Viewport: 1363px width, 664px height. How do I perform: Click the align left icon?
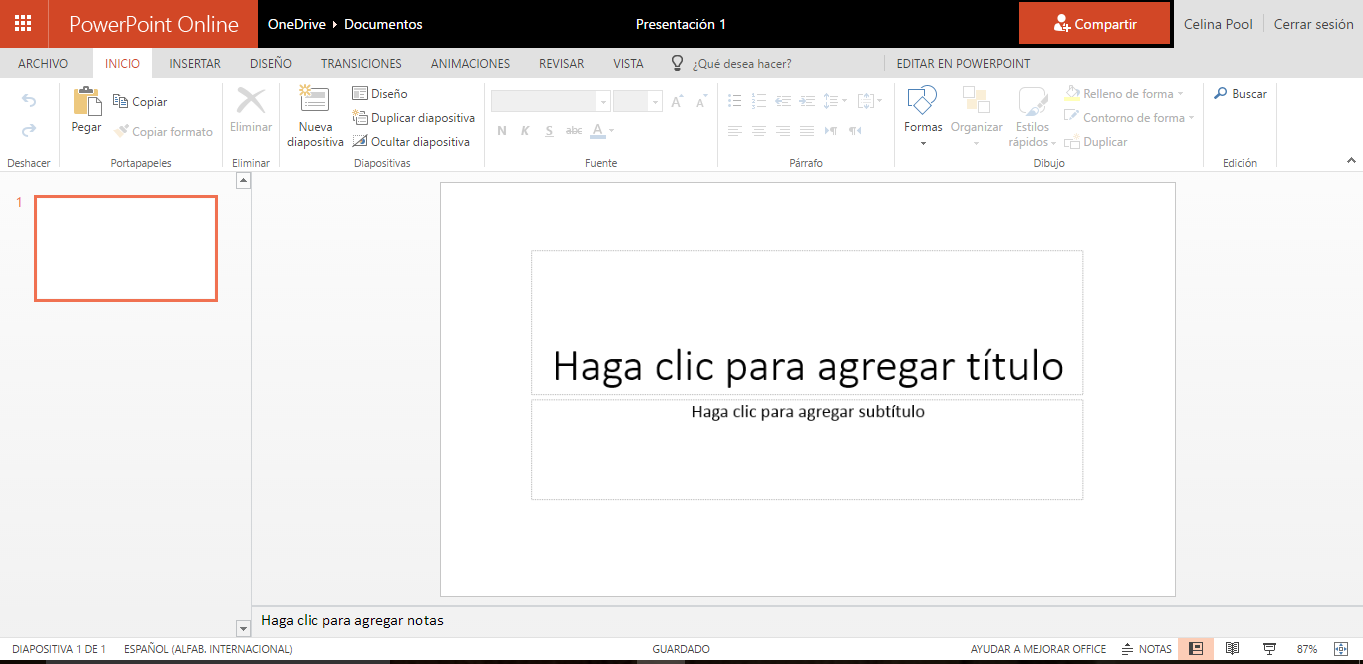(735, 131)
